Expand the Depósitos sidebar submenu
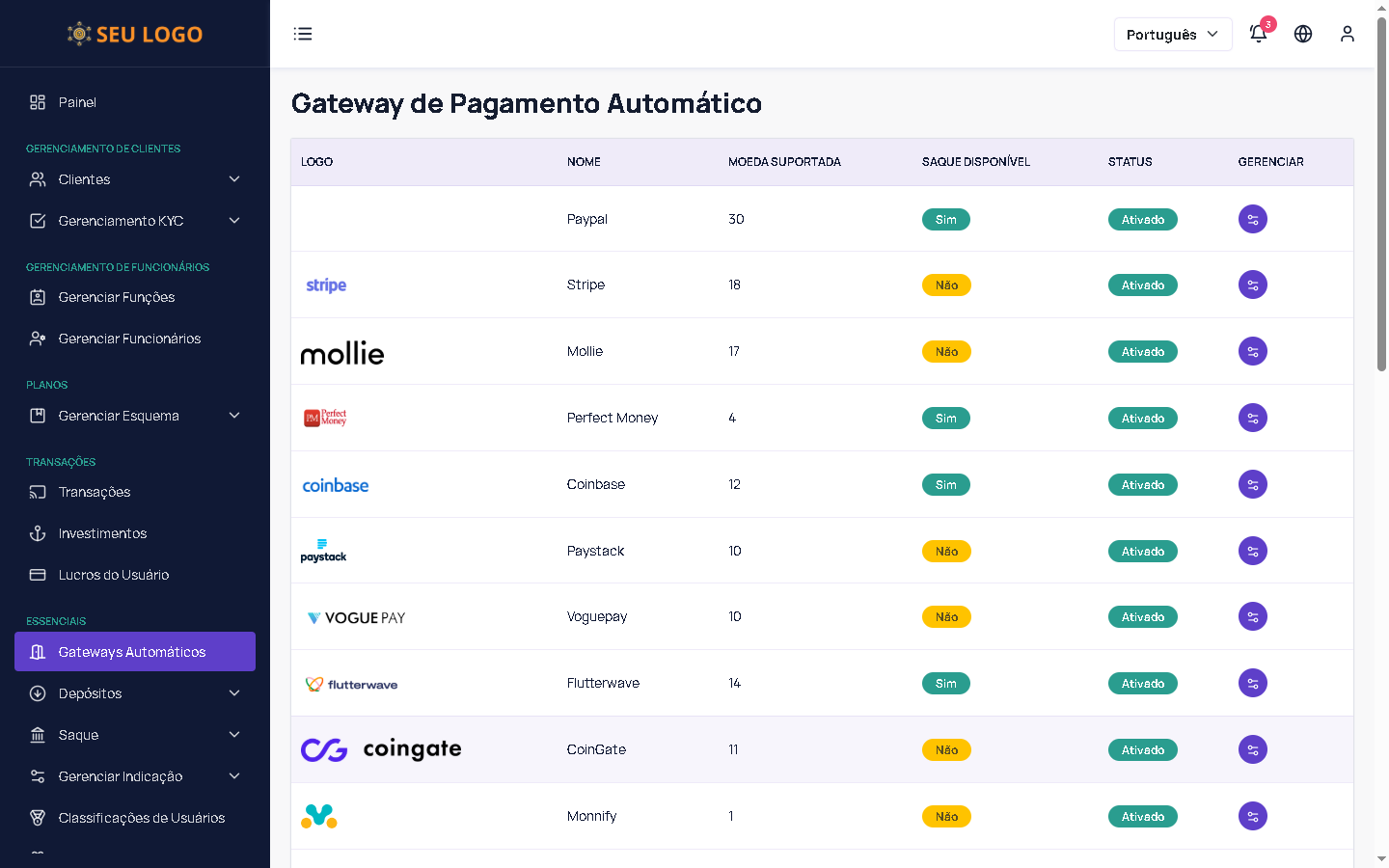Viewport: 1389px width, 868px height. pyautogui.click(x=135, y=693)
